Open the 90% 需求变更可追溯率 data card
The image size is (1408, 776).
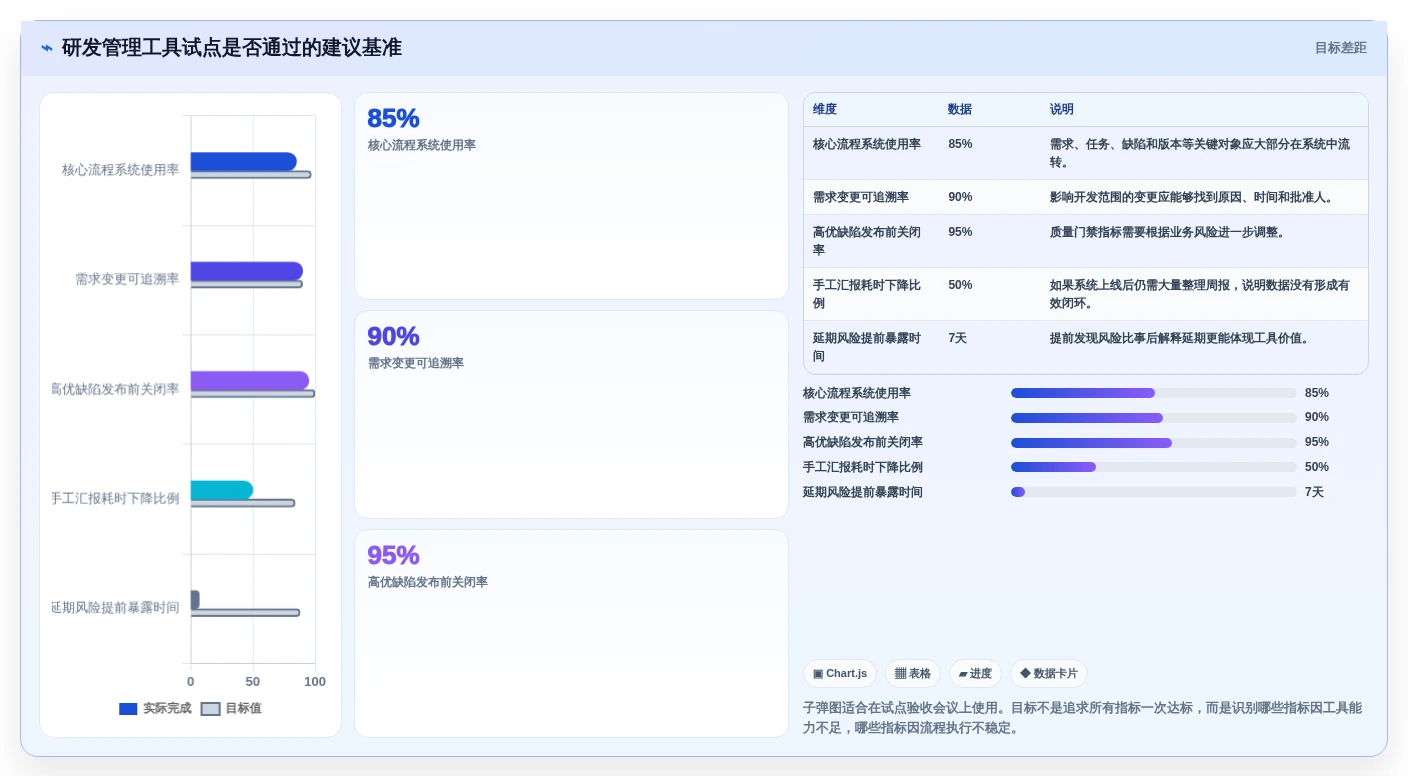[571, 414]
